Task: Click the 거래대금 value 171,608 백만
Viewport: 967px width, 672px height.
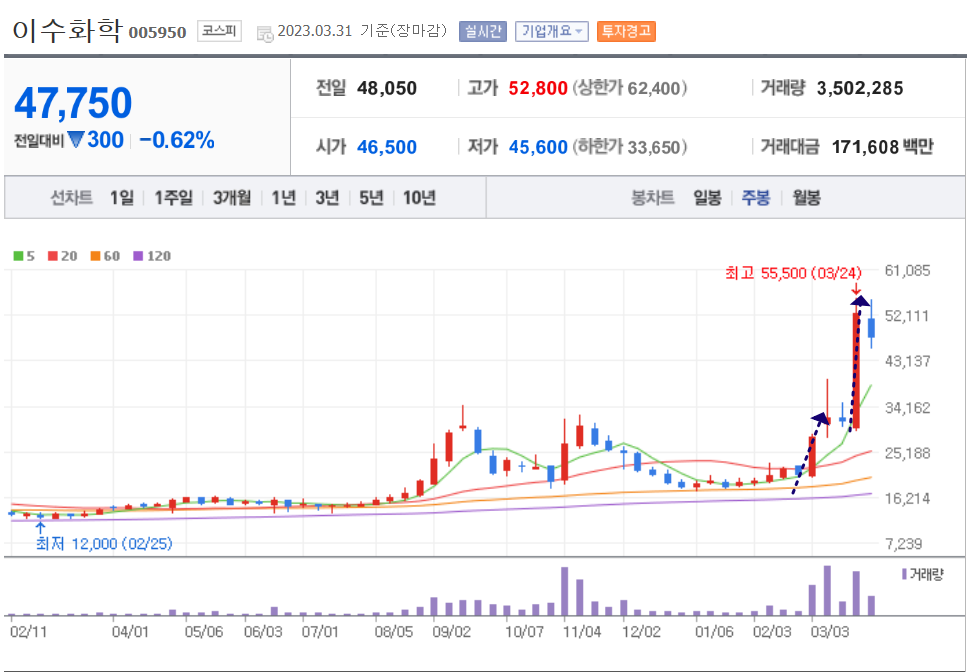Action: [883, 147]
